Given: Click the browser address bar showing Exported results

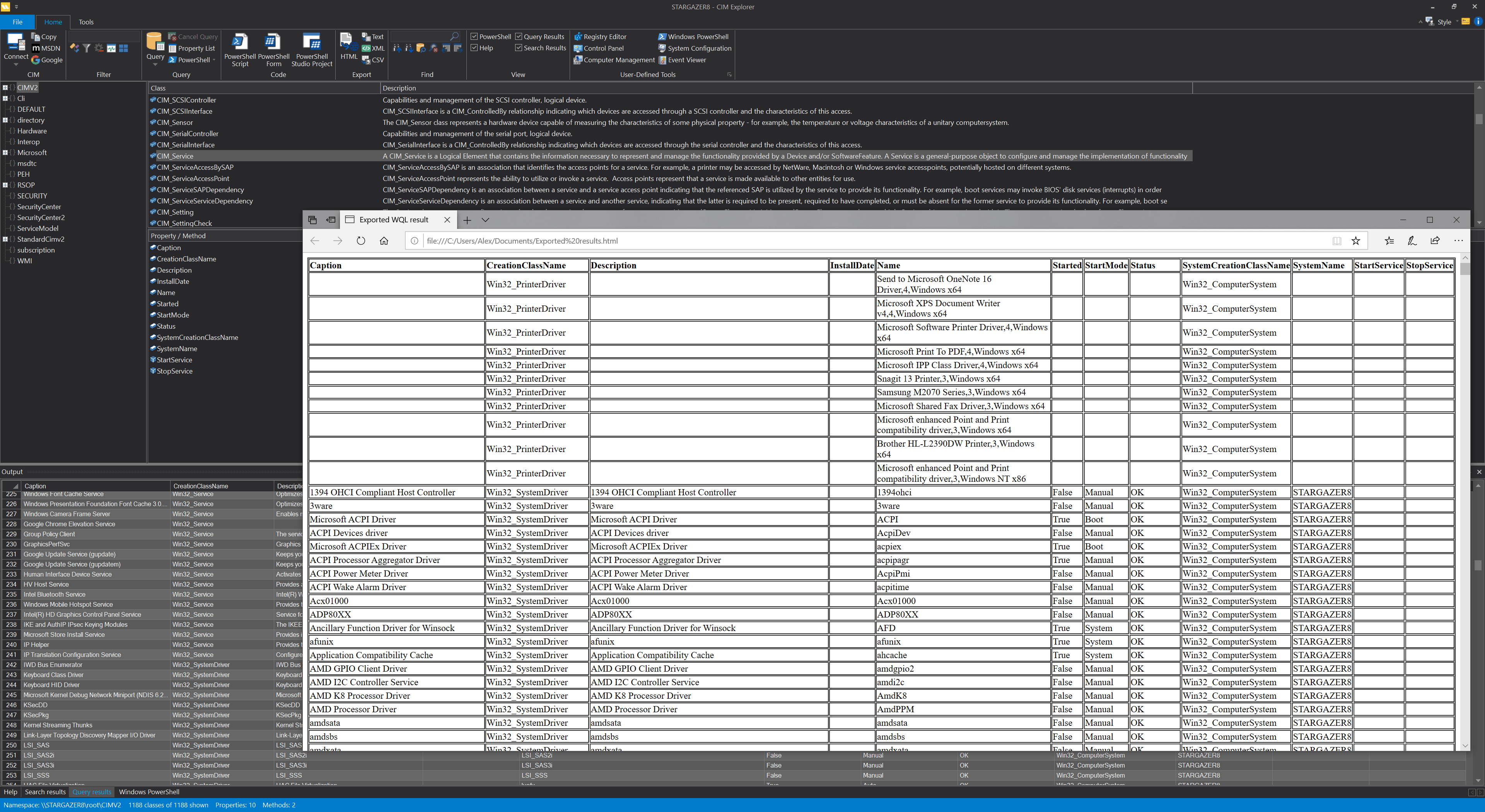Looking at the screenshot, I should [x=522, y=241].
